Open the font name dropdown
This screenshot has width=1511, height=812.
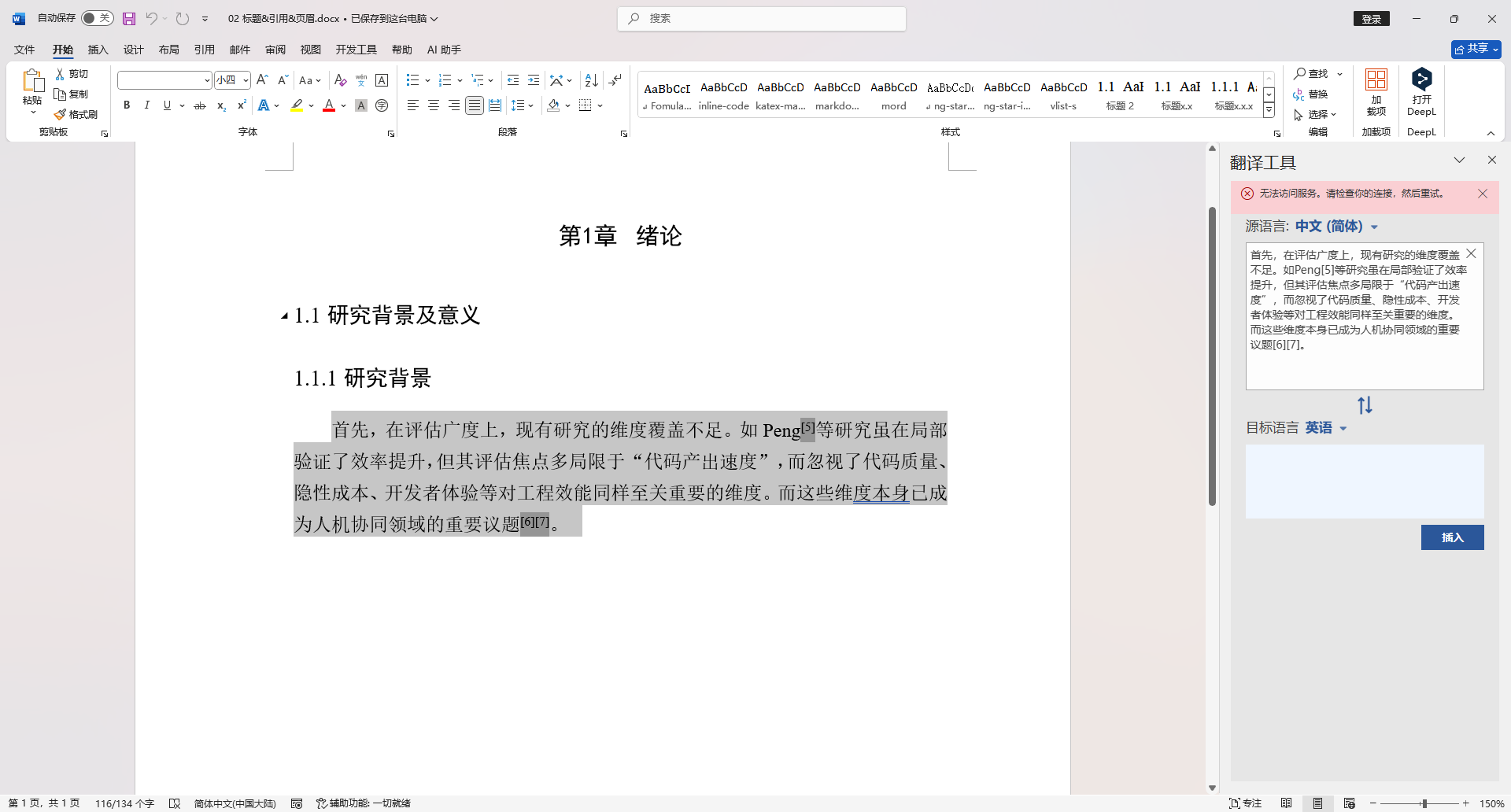(x=207, y=80)
